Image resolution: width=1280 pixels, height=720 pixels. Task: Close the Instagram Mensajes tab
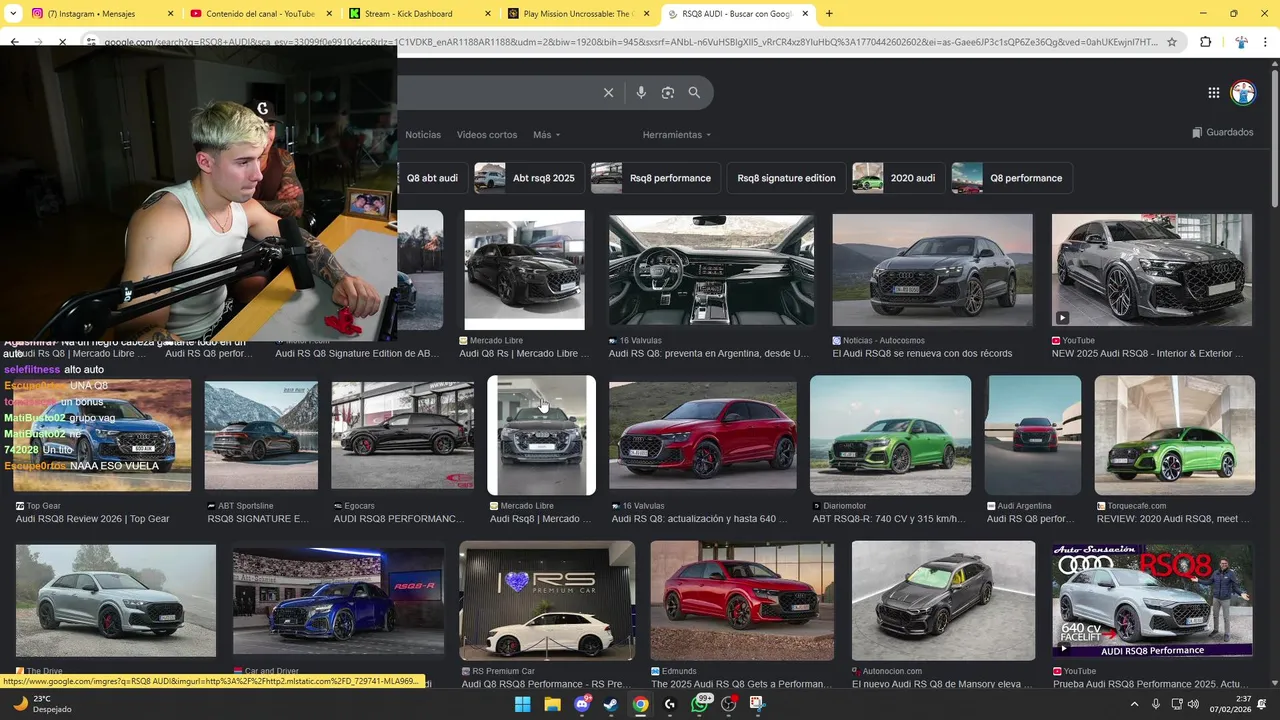[x=170, y=14]
